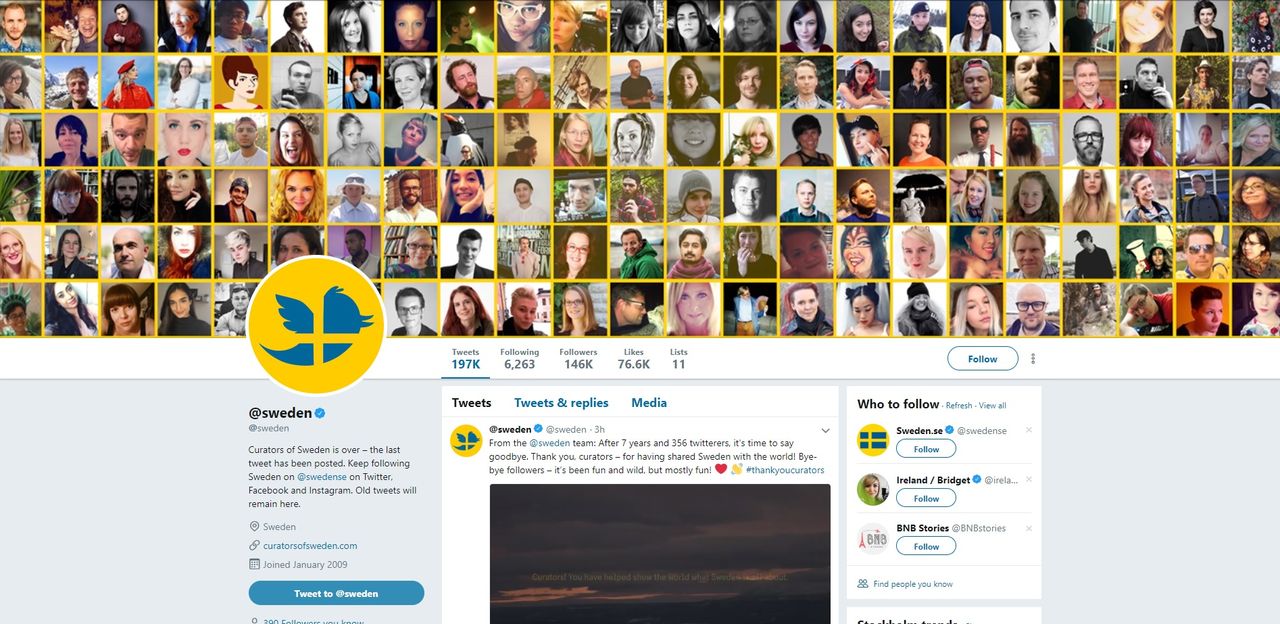Click the Tweet to @sweden button

336,593
